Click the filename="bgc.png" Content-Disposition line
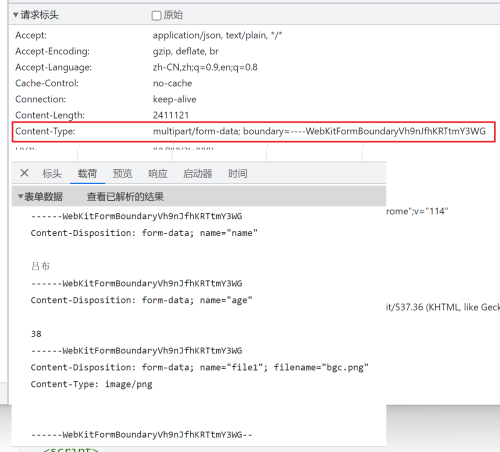Viewport: 500px width, 452px height. pyautogui.click(x=200, y=367)
